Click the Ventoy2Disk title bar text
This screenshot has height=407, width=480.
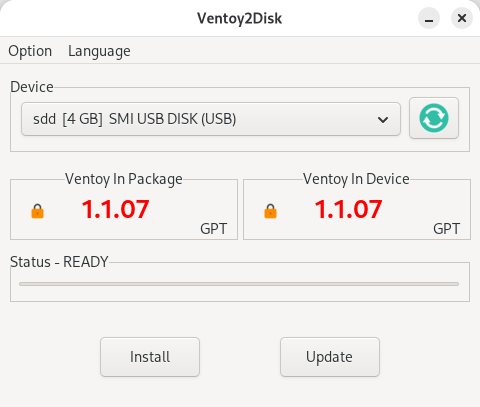click(x=240, y=18)
